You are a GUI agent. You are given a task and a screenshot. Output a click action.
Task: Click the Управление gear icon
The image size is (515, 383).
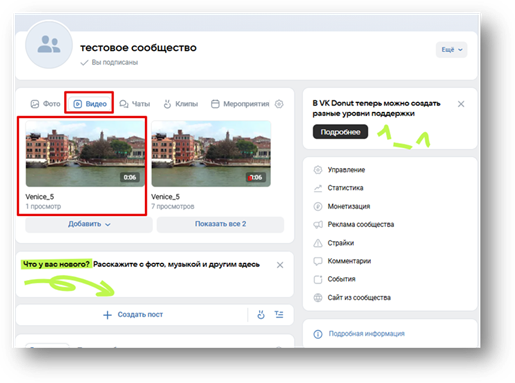pyautogui.click(x=318, y=170)
